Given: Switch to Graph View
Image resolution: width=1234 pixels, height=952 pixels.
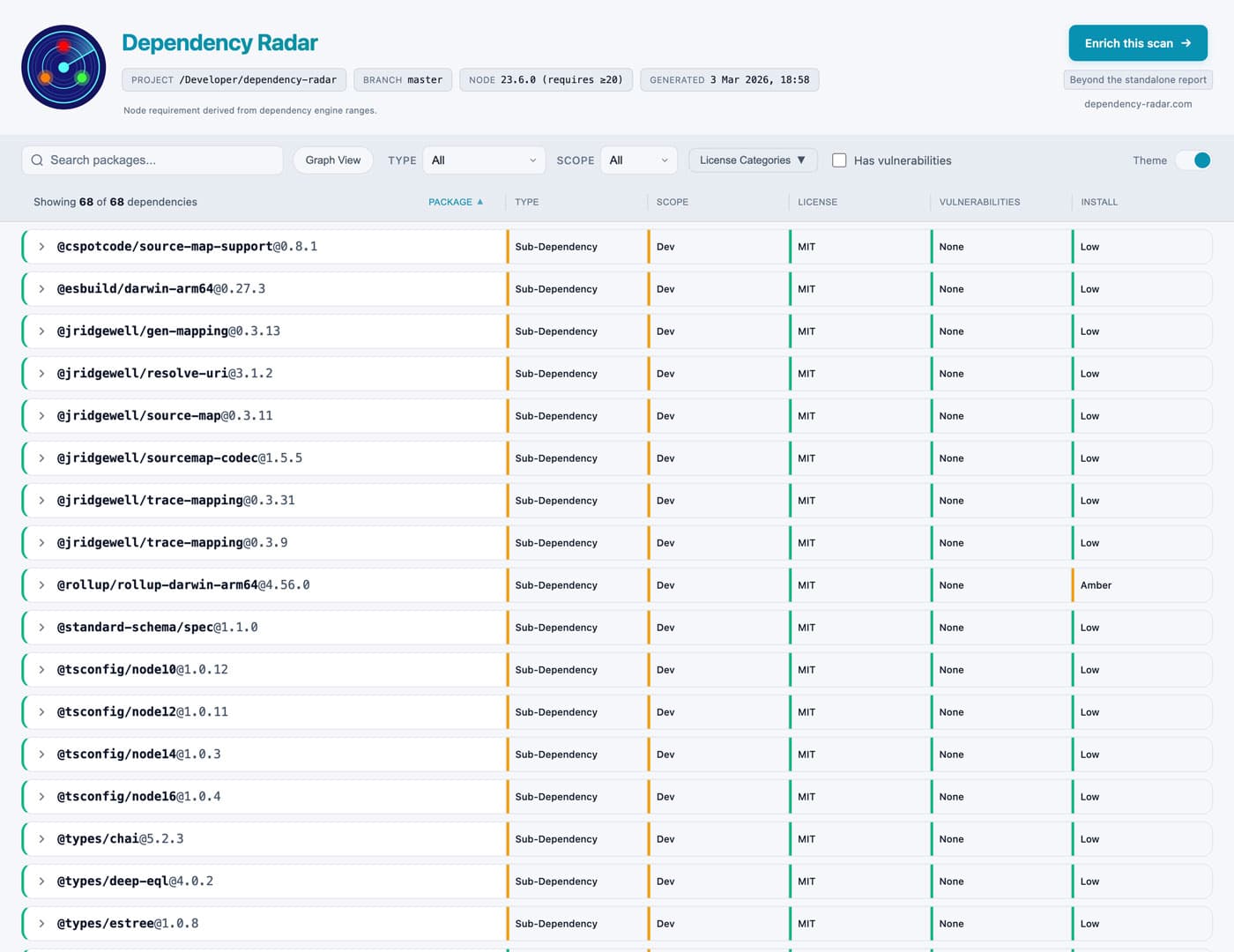Looking at the screenshot, I should click(332, 160).
